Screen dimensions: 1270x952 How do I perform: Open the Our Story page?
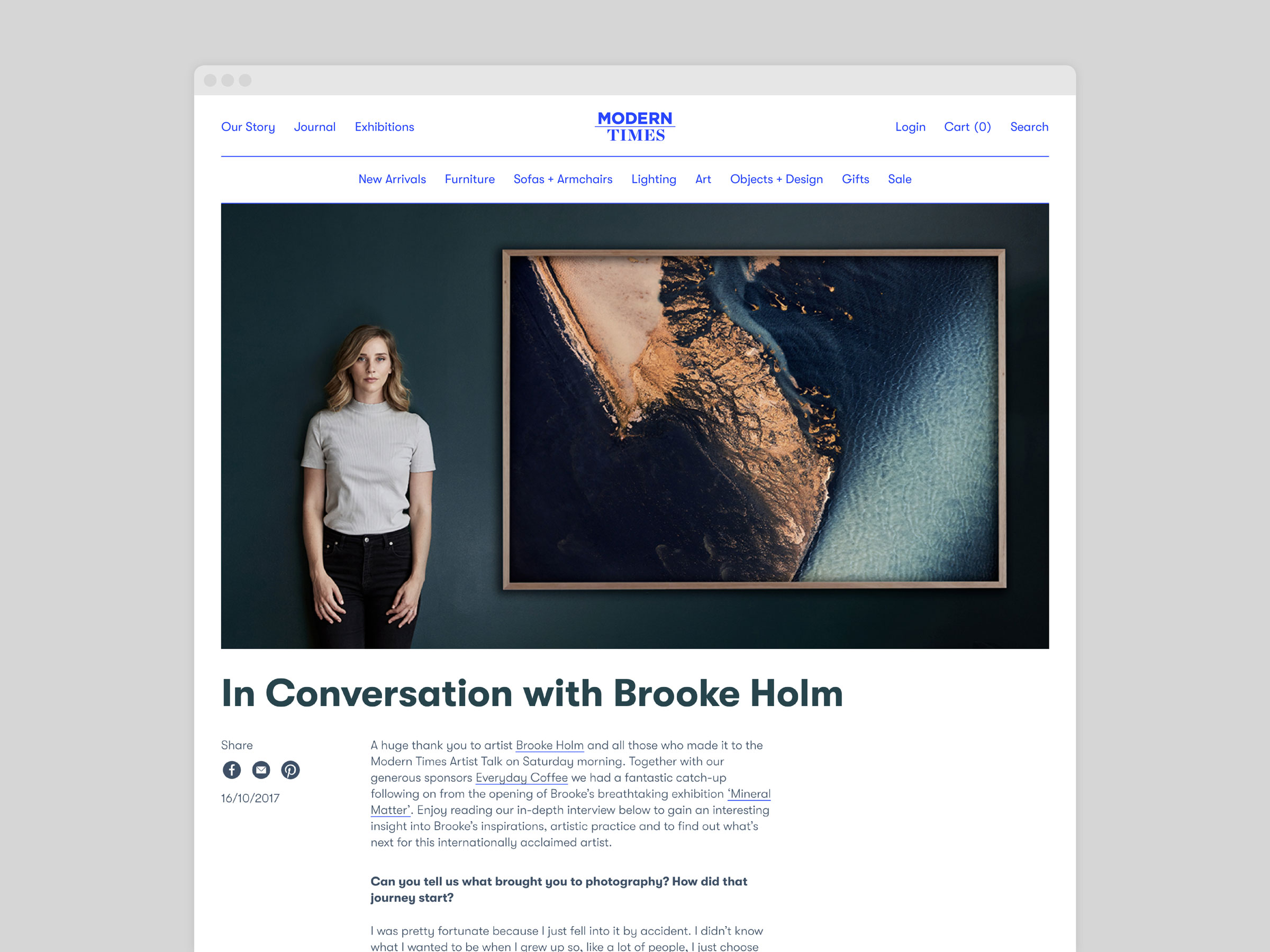coord(248,127)
